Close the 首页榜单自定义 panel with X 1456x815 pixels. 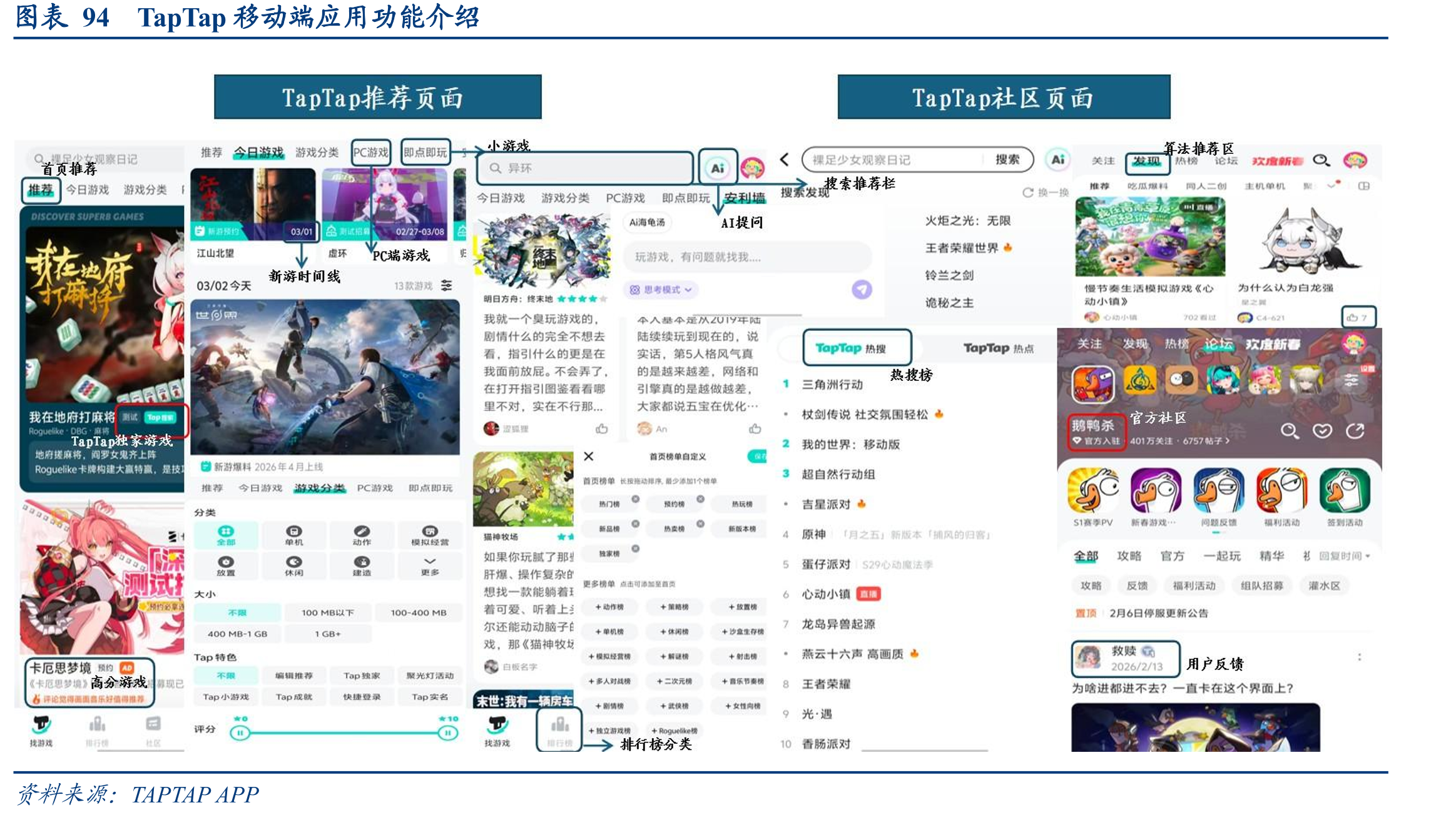589,456
